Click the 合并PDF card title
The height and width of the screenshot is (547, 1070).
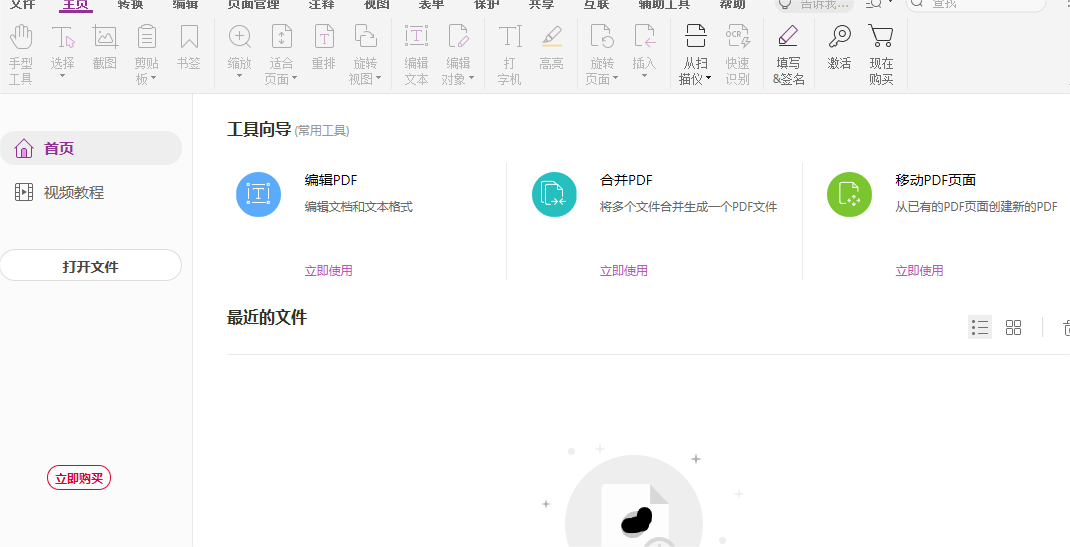tap(626, 180)
